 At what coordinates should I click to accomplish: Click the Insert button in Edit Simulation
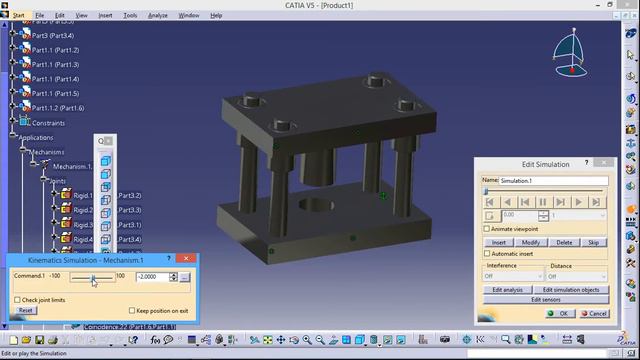click(499, 242)
